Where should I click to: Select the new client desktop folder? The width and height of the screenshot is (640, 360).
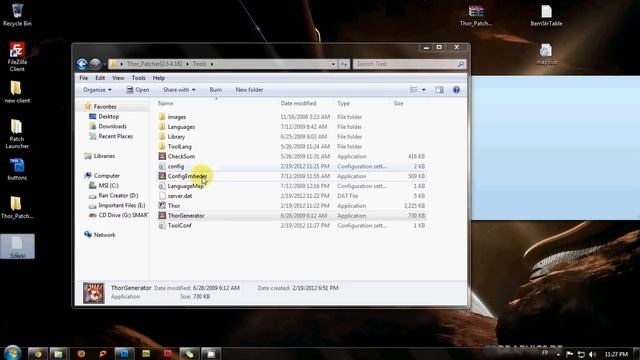point(17,92)
